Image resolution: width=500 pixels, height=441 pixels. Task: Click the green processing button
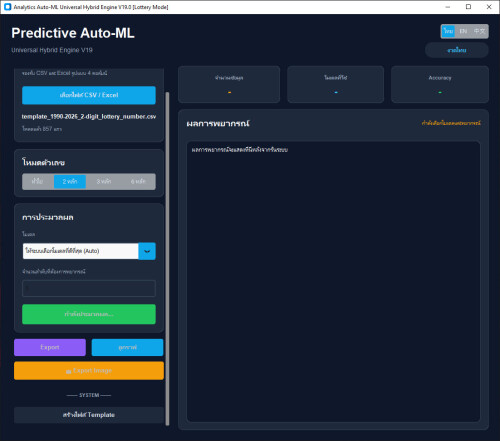tap(89, 314)
